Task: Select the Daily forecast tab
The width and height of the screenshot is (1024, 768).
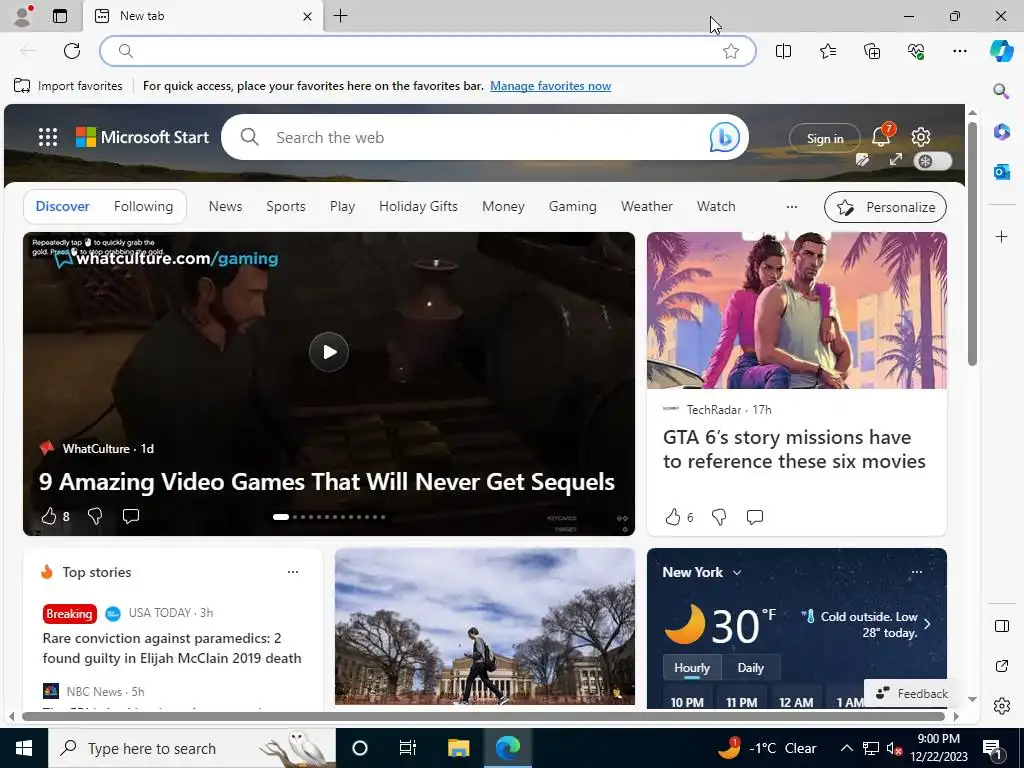Action: point(750,667)
